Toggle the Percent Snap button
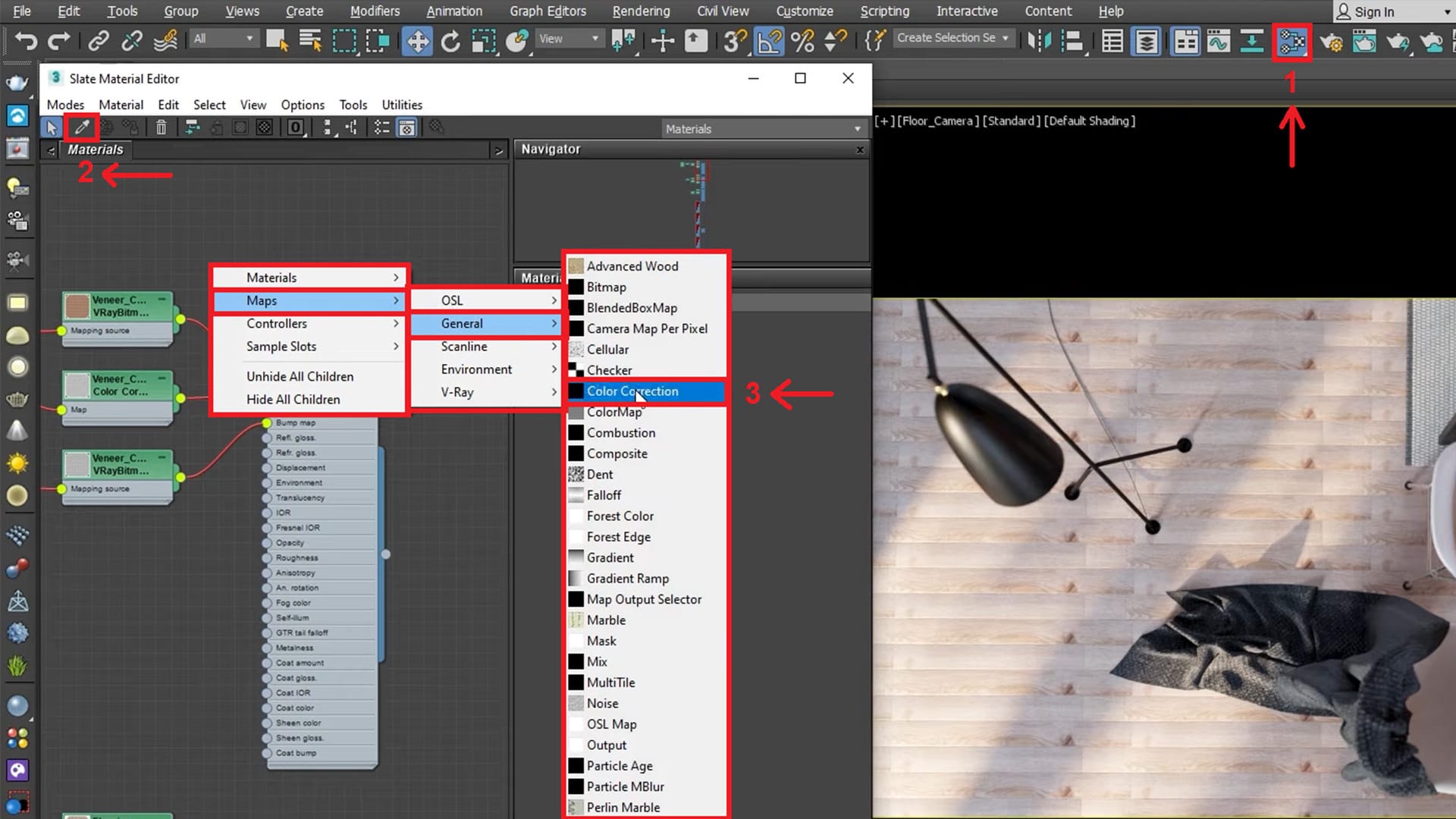 click(x=802, y=40)
